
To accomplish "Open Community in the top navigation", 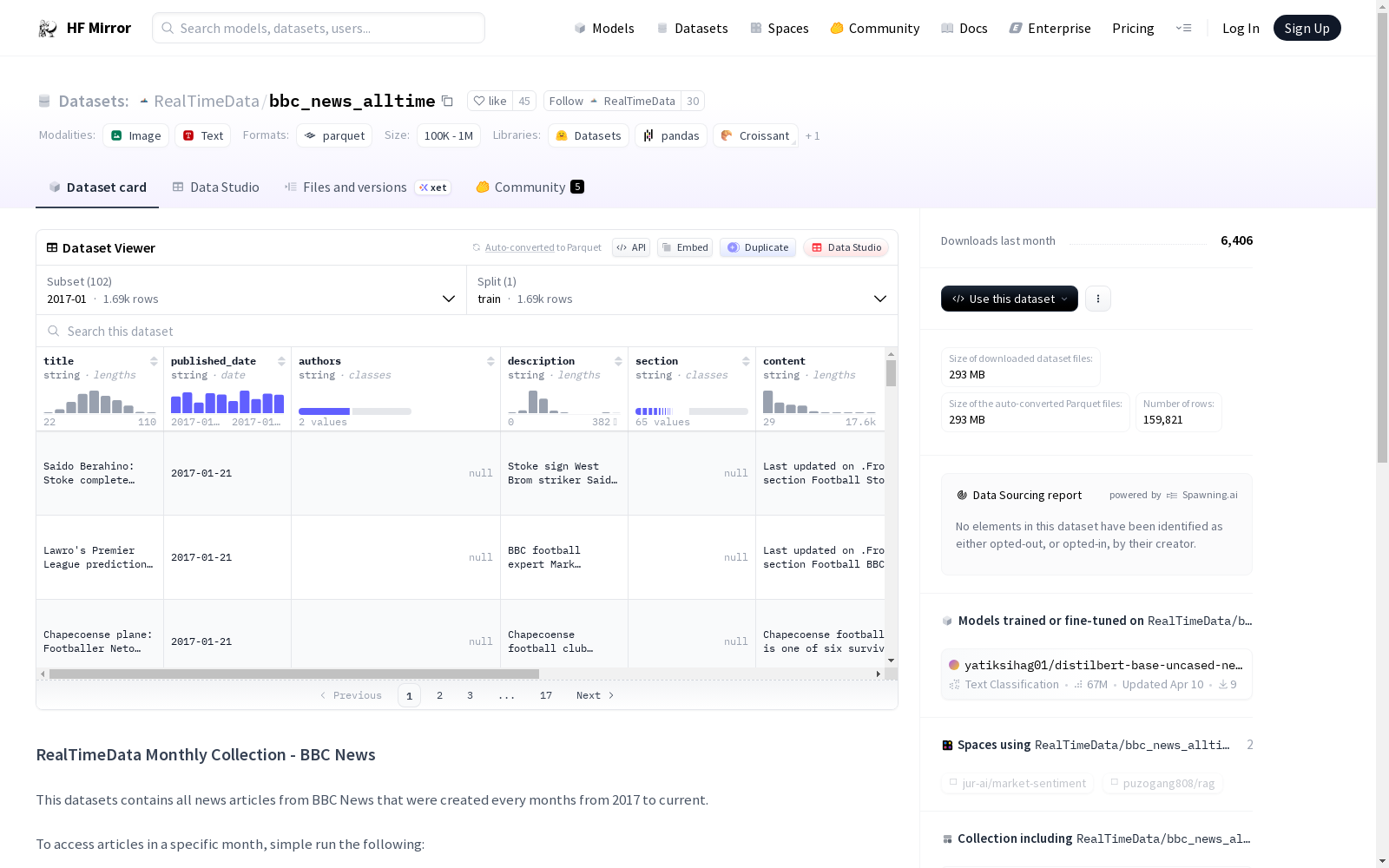I will tap(875, 28).
